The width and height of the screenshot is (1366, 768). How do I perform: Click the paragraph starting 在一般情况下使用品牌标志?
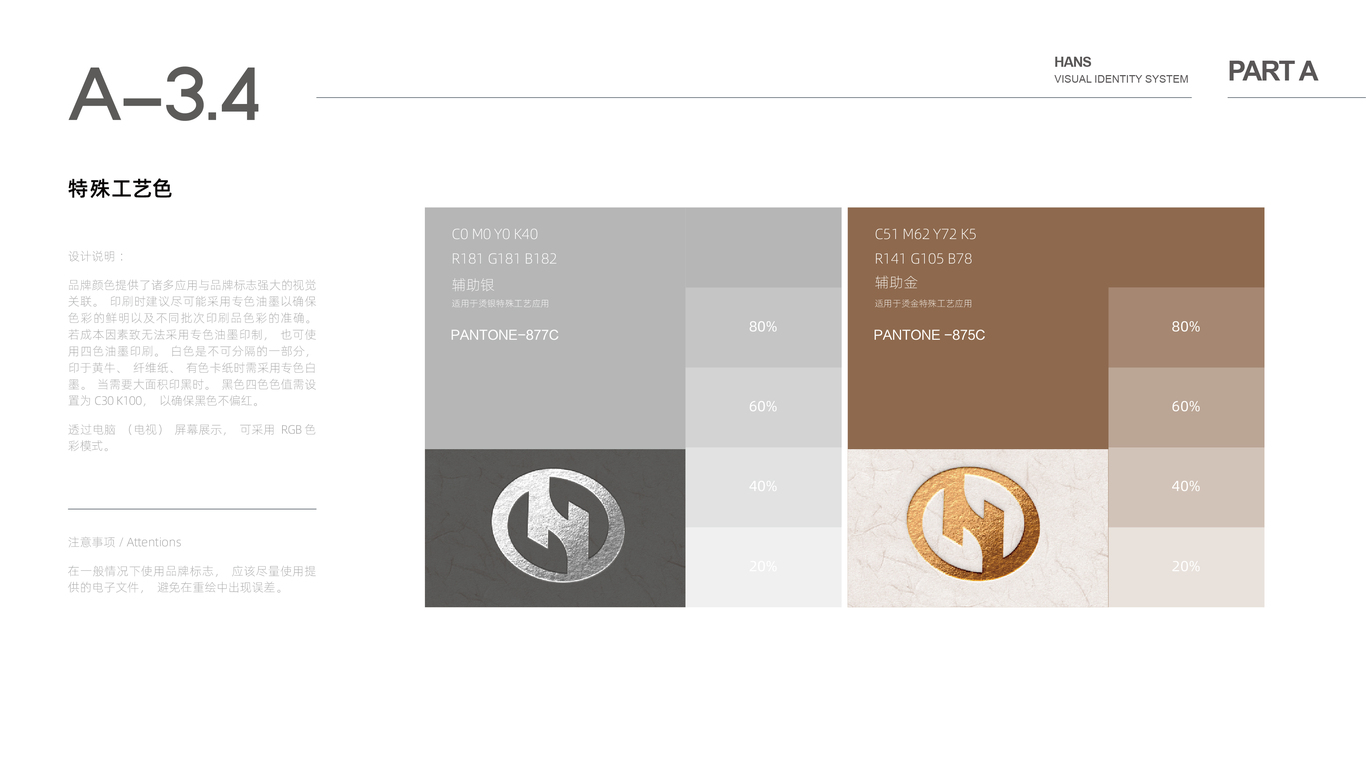192,579
